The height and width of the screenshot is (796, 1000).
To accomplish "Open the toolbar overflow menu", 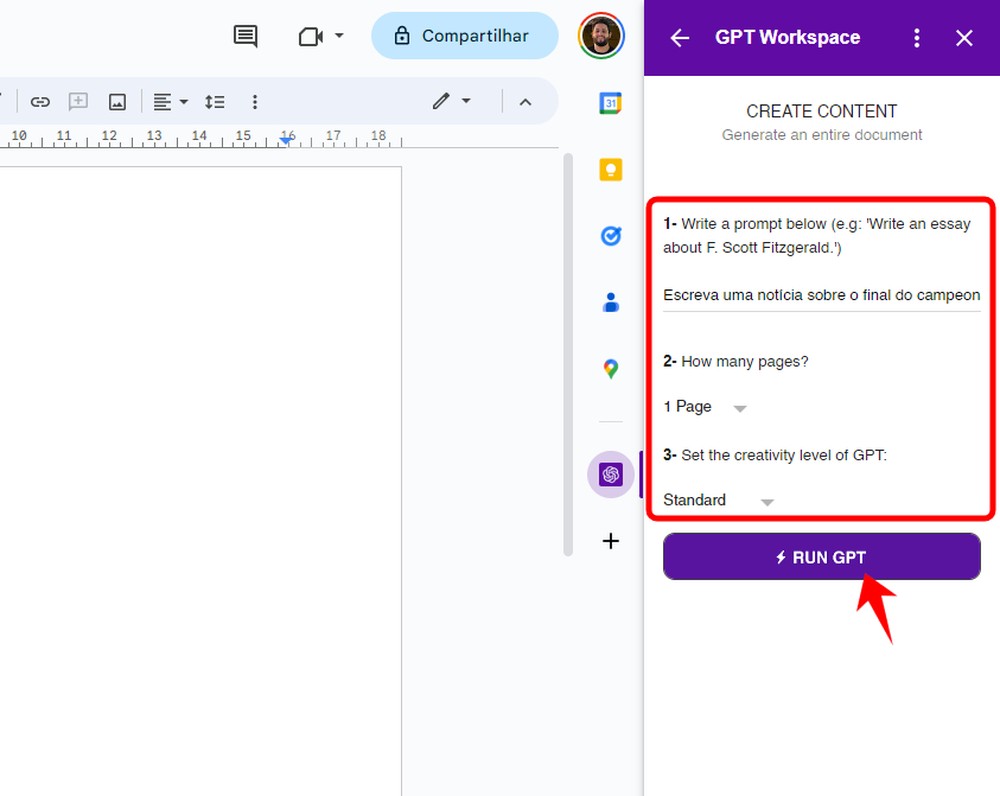I will 255,101.
